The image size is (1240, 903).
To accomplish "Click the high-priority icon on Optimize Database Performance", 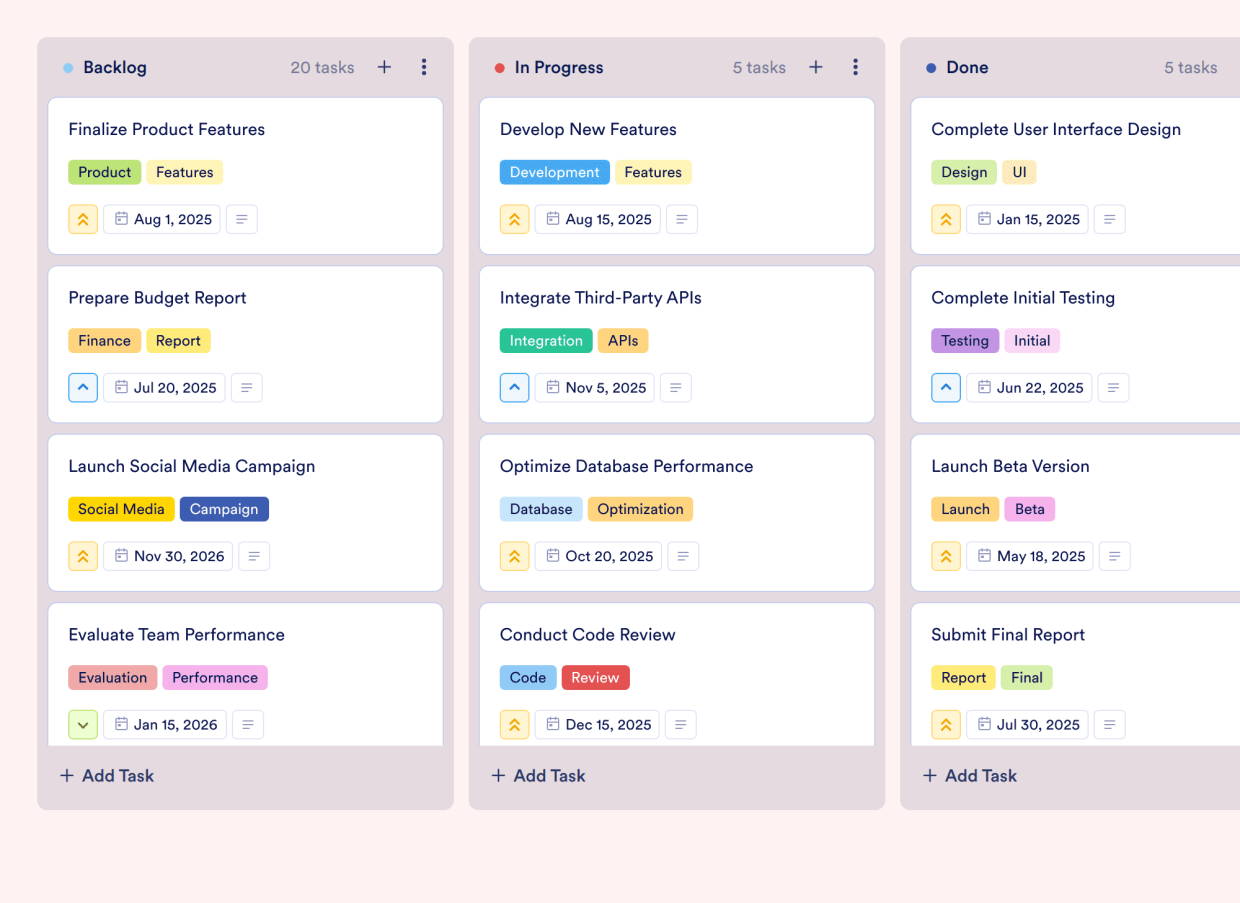I will point(514,556).
